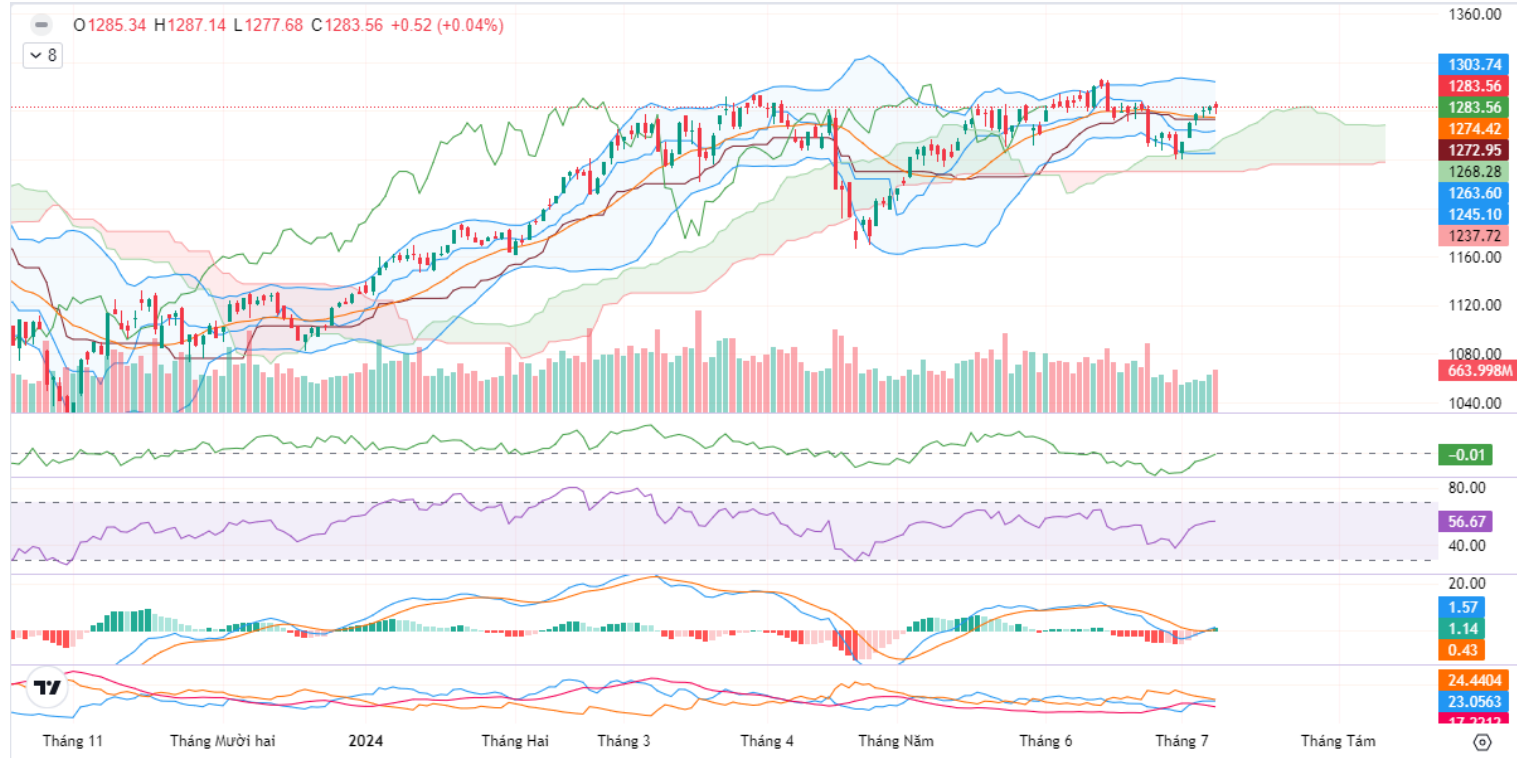Expand the 8 indicators legend
This screenshot has width=1517, height=758.
pyautogui.click(x=43, y=56)
